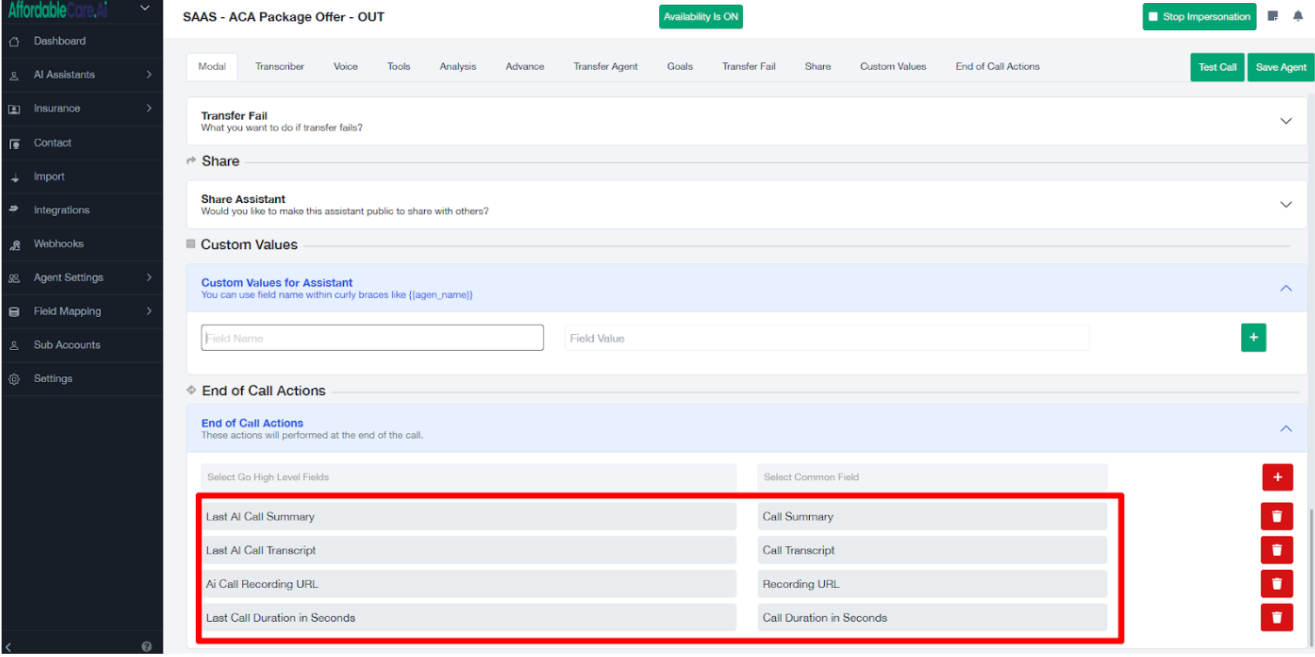This screenshot has height=657, width=1315.
Task: Add custom value with green plus button
Action: (x=1253, y=338)
